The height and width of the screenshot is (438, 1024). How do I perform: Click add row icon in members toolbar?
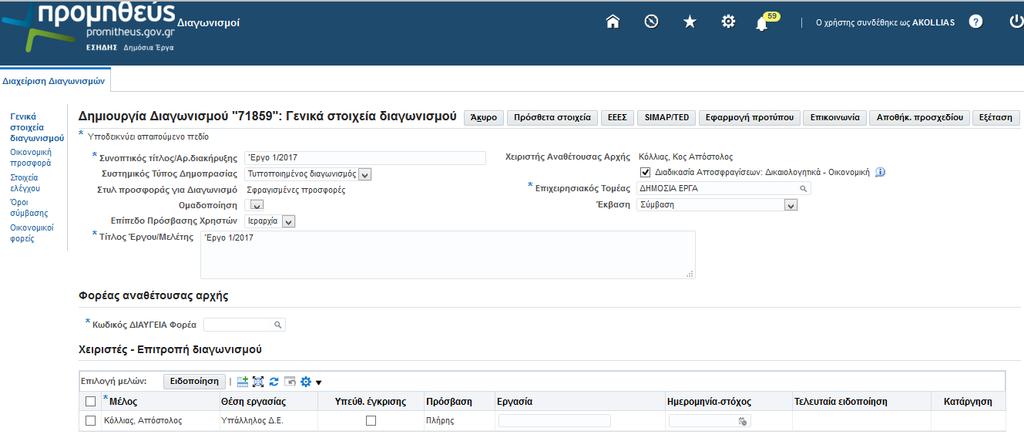(x=242, y=382)
